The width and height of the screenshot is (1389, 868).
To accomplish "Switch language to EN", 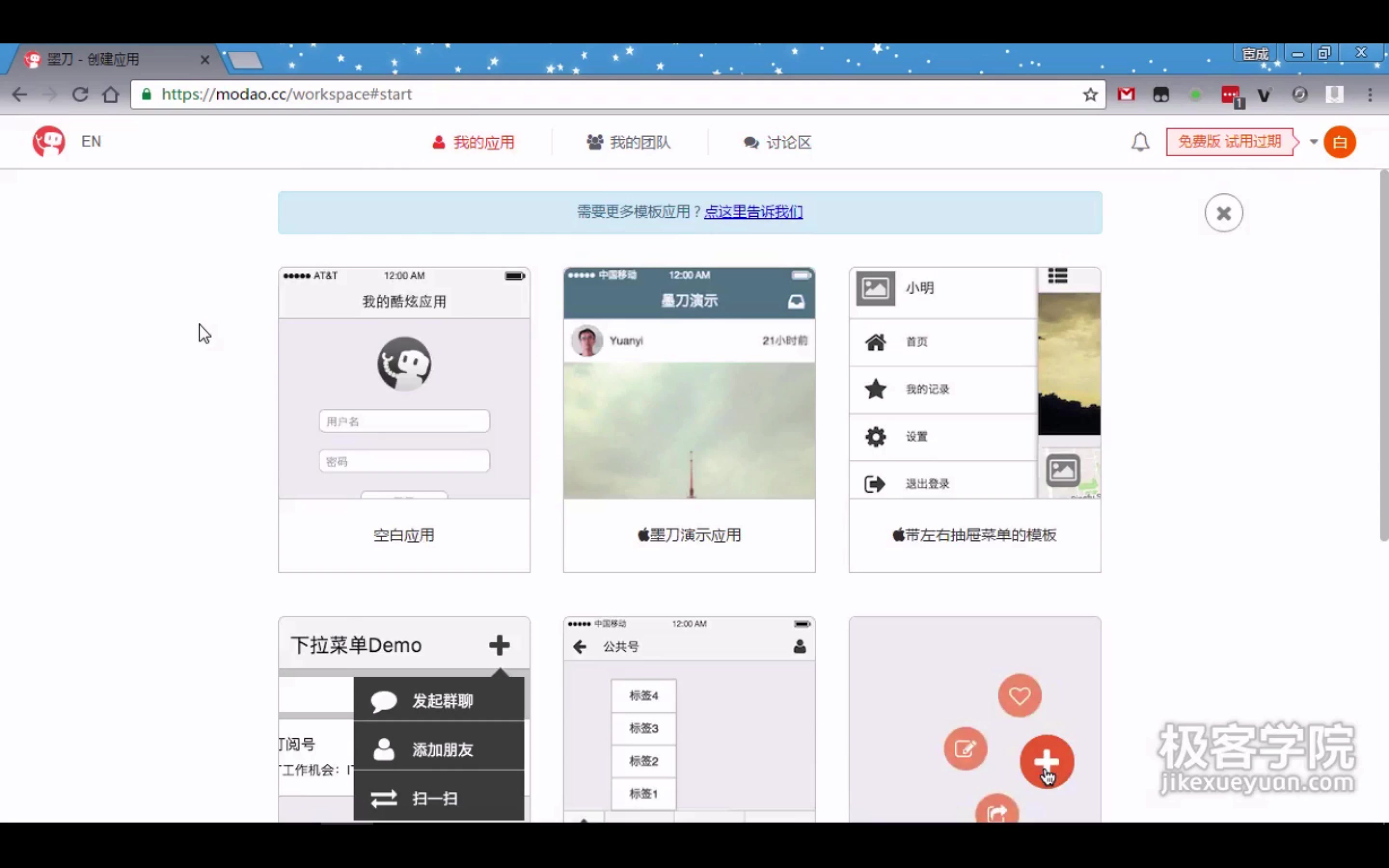I will 91,141.
